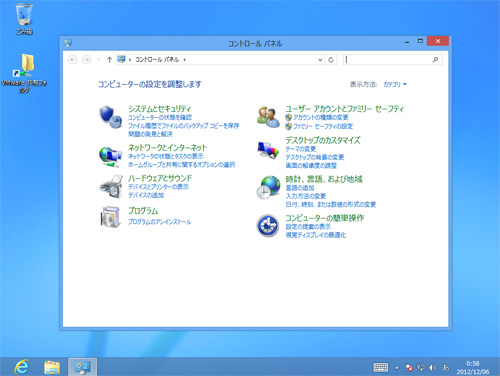Click 言語の追加 link
The image size is (500, 376).
[x=300, y=188]
